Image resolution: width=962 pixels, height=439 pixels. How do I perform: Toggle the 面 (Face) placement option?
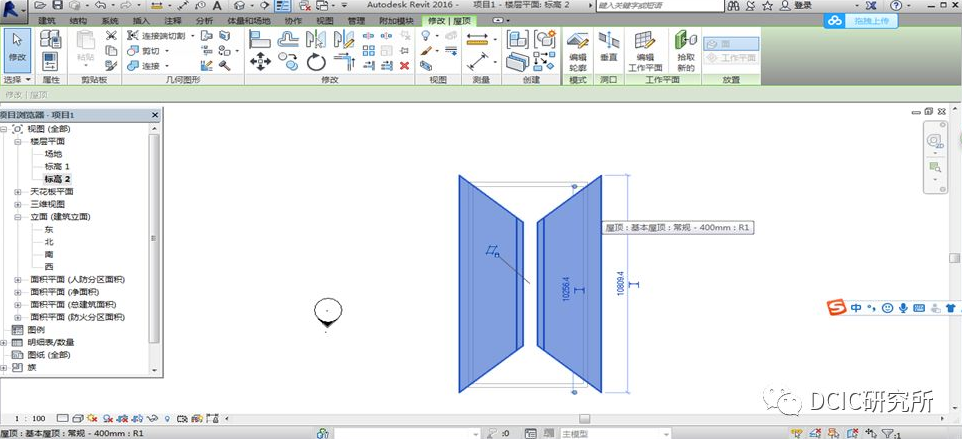731,44
